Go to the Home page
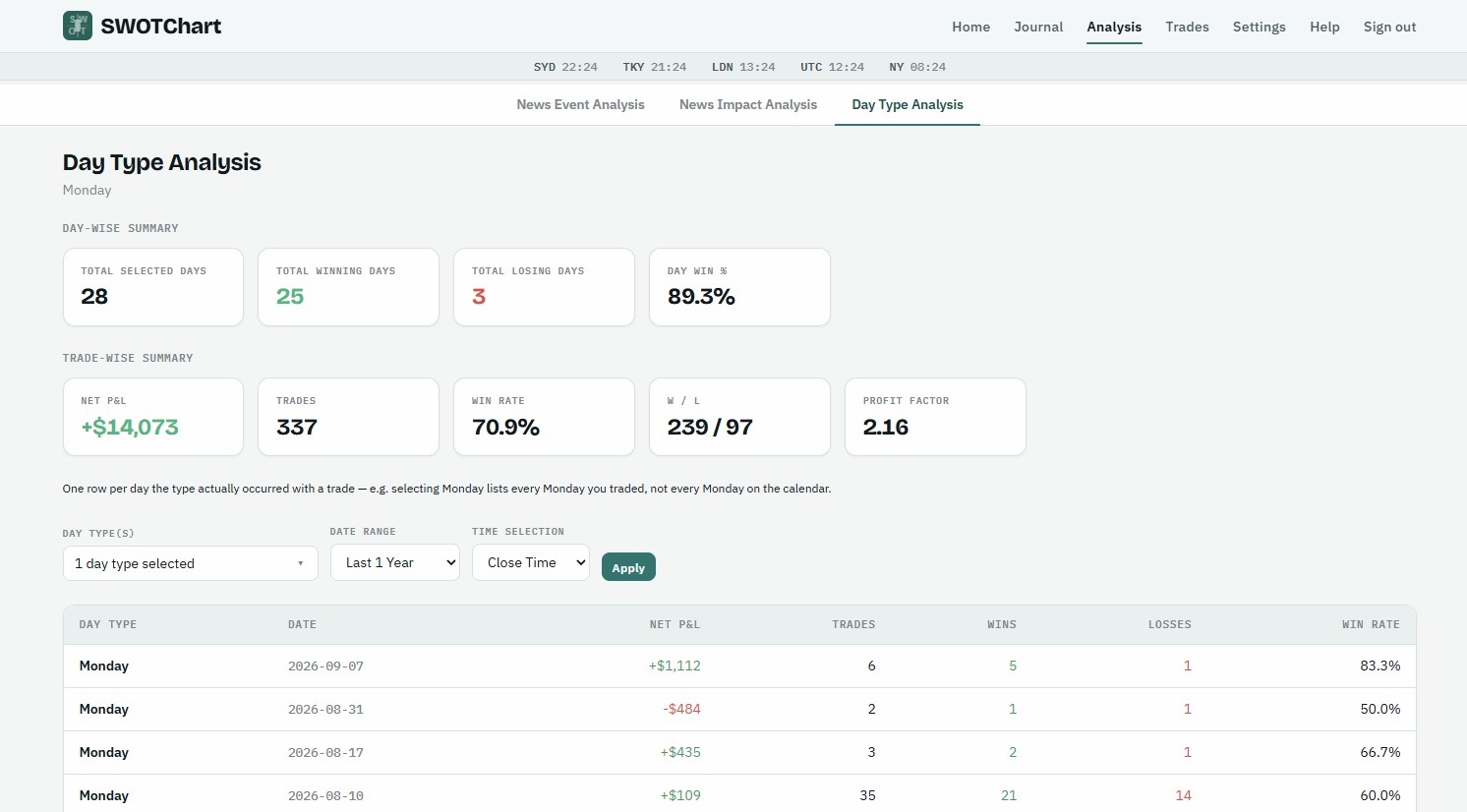The height and width of the screenshot is (812, 1467). click(x=970, y=27)
